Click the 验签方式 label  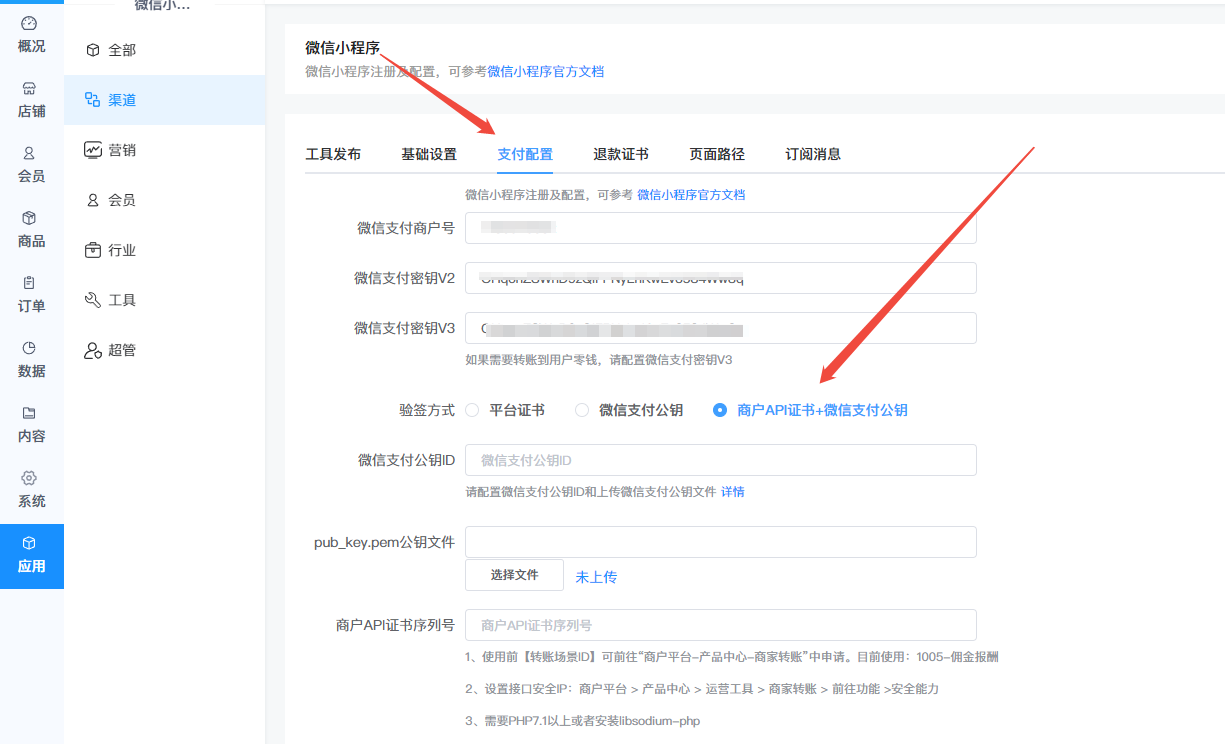click(427, 410)
